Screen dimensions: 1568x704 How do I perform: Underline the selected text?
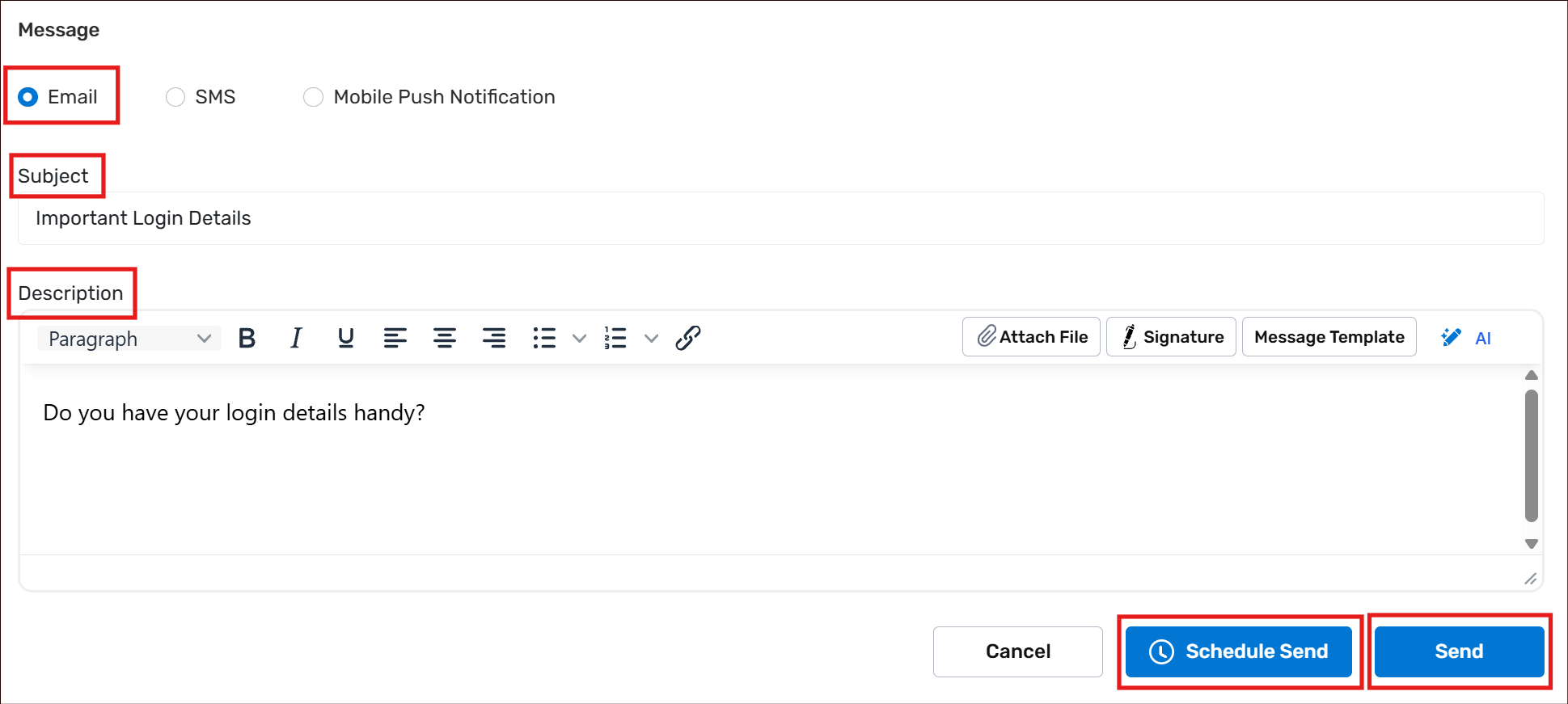coord(346,338)
